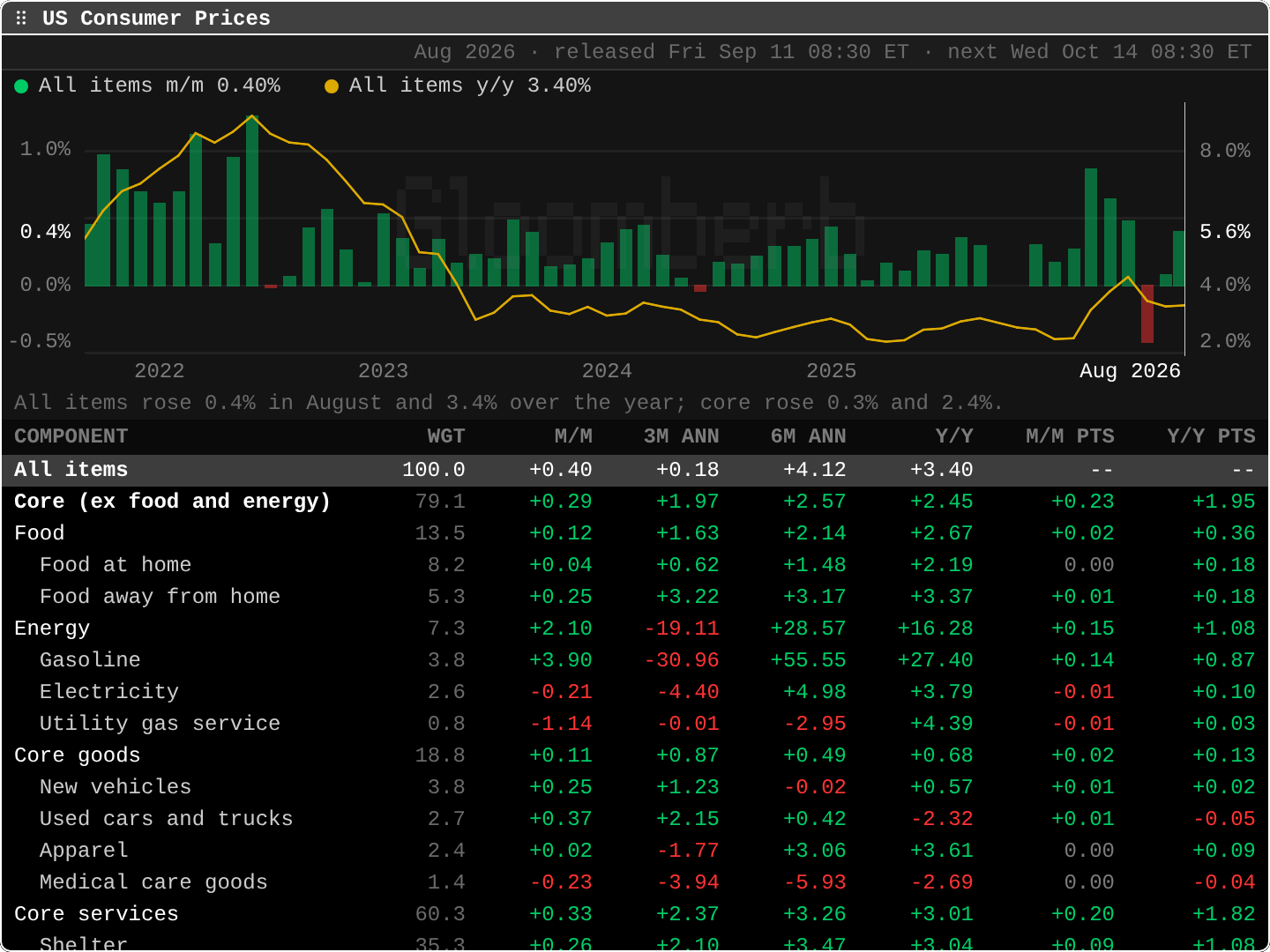Select the Utility gas service row

click(635, 724)
